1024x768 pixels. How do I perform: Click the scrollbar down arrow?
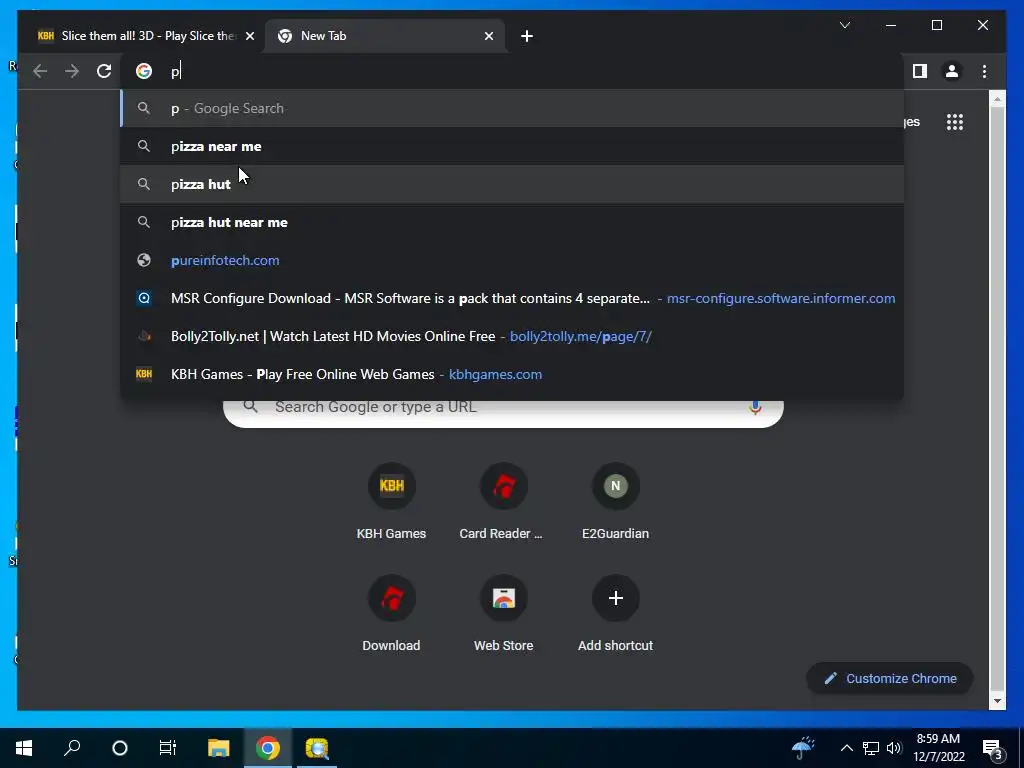tap(997, 701)
